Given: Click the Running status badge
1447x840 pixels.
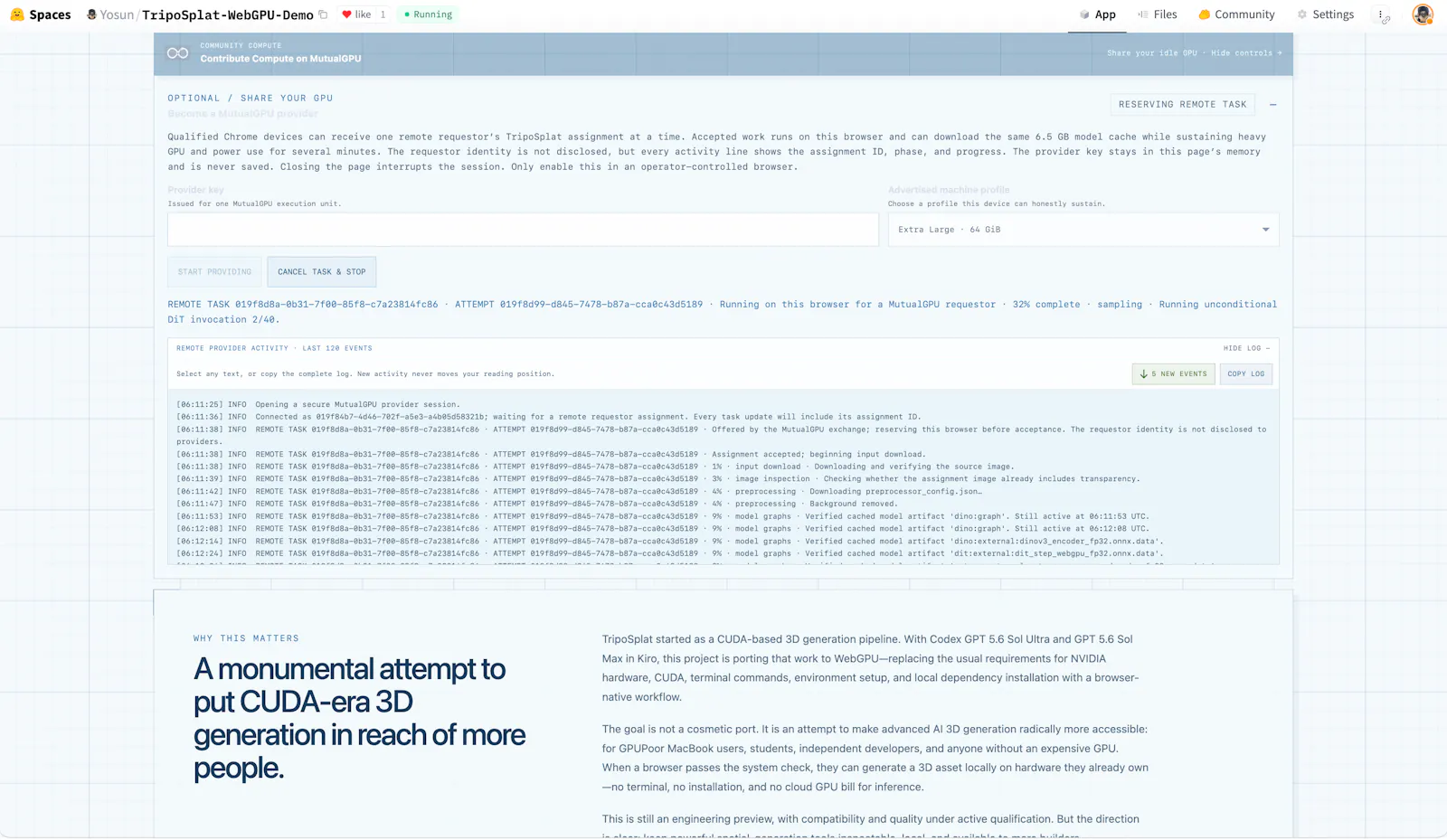Looking at the screenshot, I should (x=428, y=14).
